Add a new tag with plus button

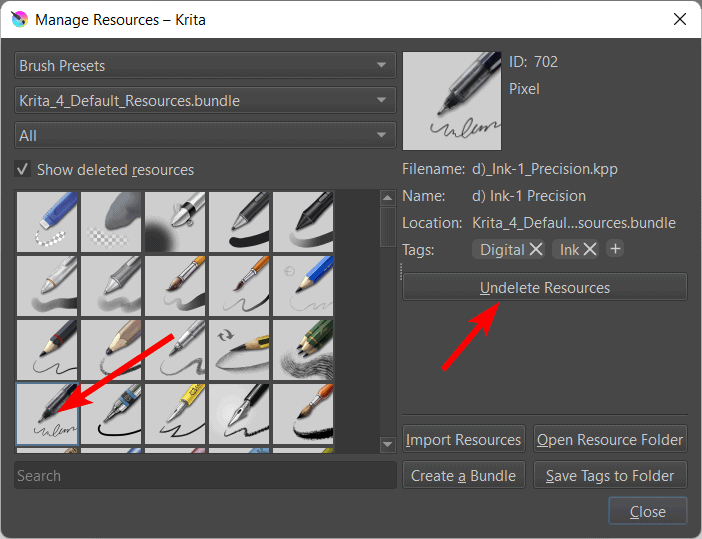pyautogui.click(x=616, y=249)
